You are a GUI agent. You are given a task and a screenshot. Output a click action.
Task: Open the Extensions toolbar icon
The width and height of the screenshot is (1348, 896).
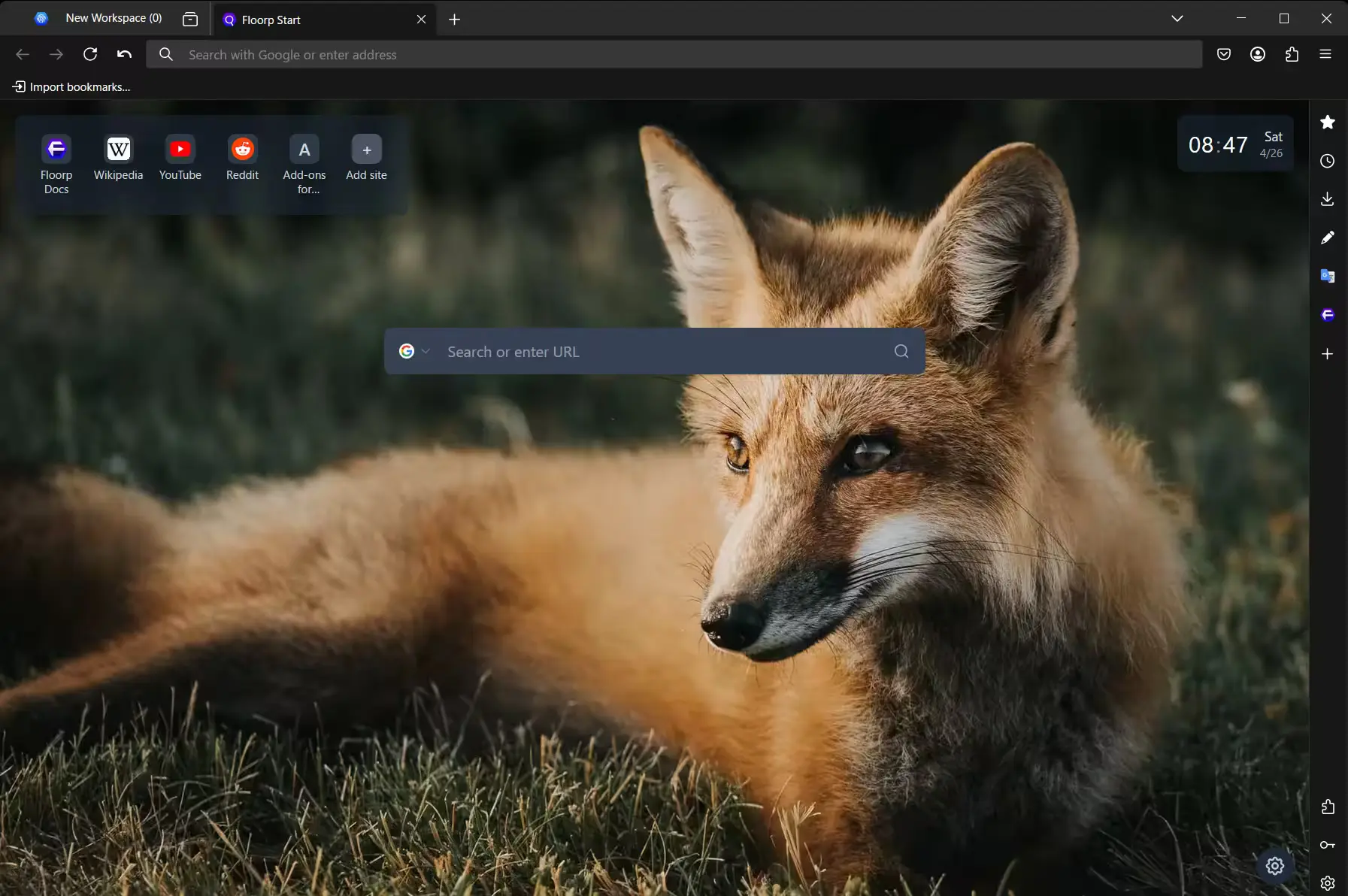(1292, 53)
